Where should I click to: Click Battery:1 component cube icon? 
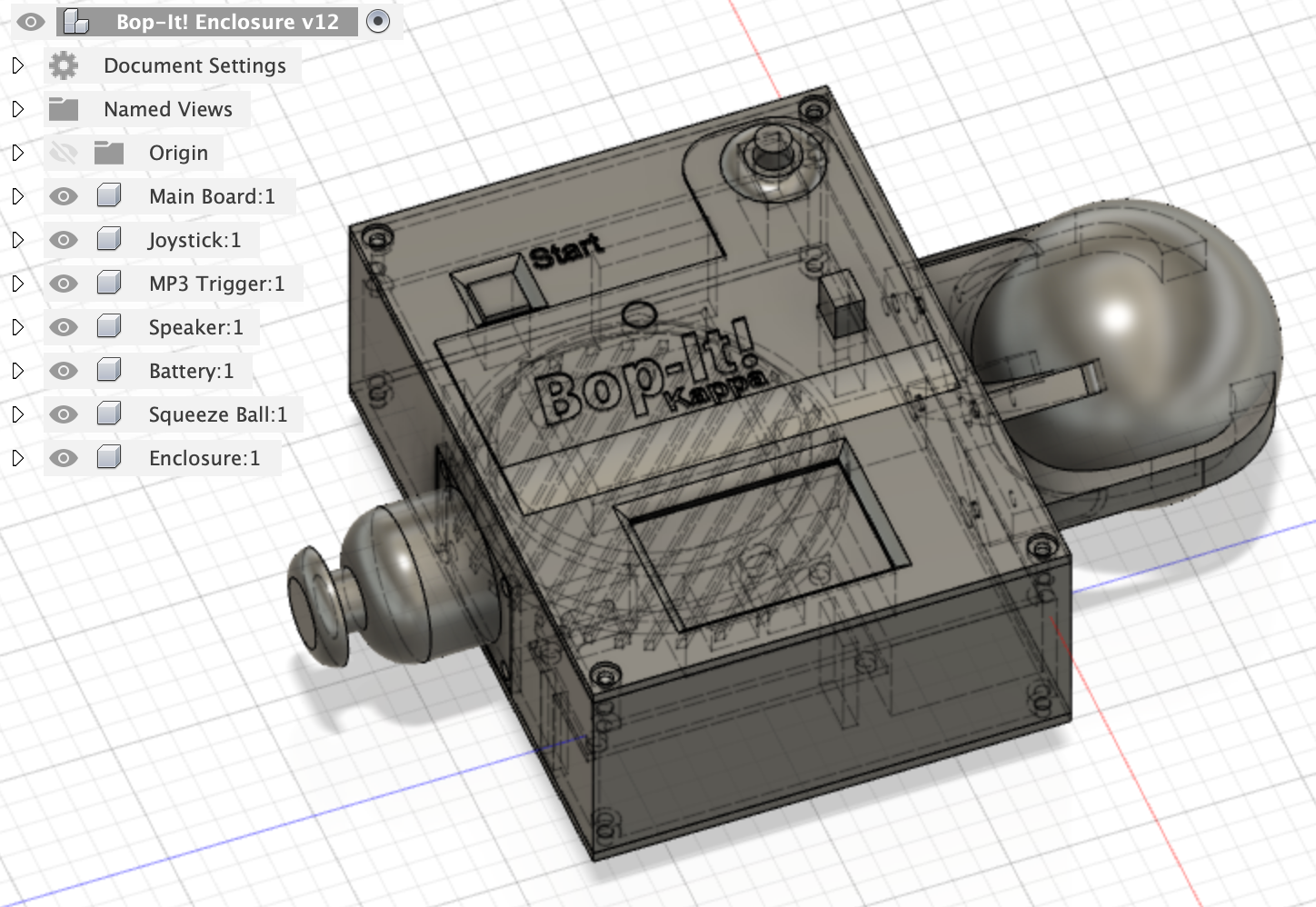(x=109, y=371)
